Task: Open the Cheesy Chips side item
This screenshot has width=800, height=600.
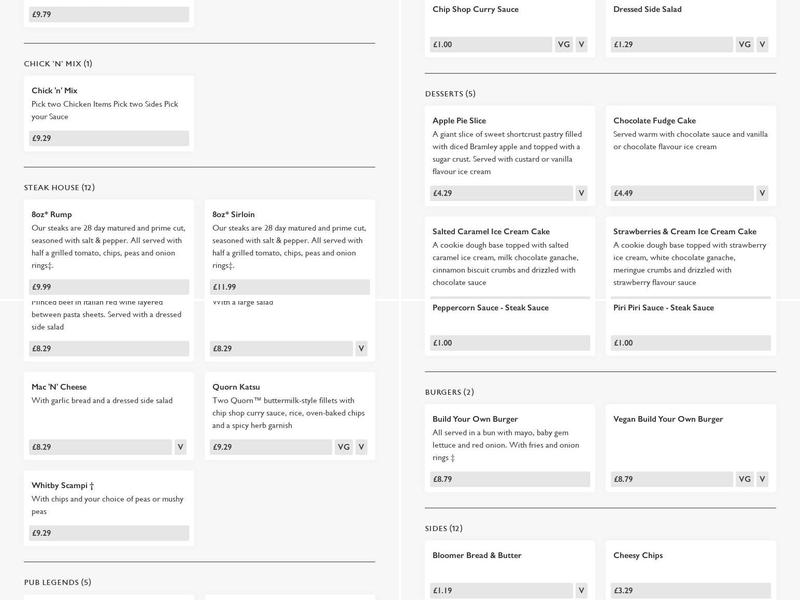Action: [x=638, y=555]
